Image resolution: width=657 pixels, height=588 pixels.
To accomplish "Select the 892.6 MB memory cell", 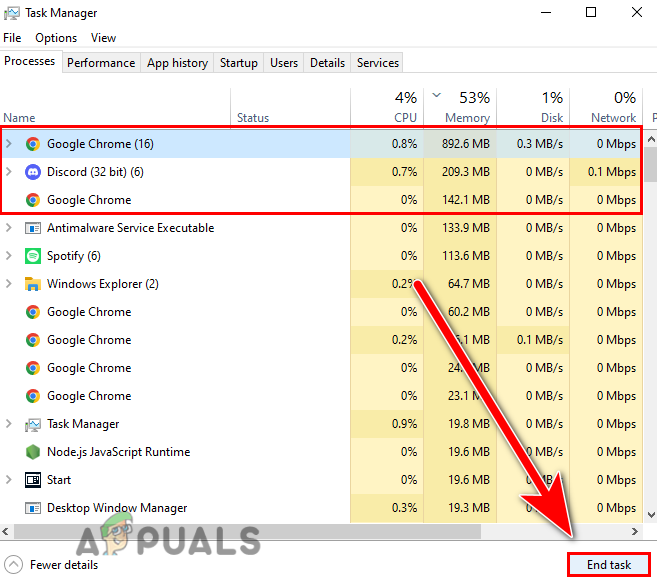I will point(460,144).
